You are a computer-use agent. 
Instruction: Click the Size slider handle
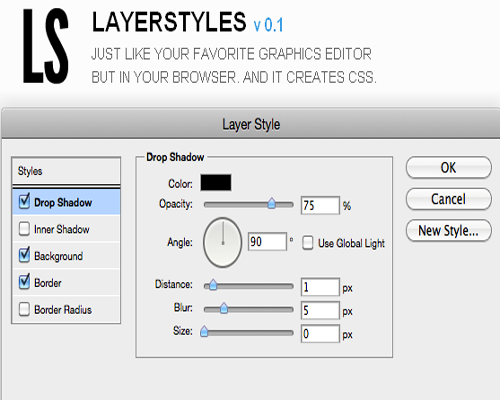(x=204, y=331)
